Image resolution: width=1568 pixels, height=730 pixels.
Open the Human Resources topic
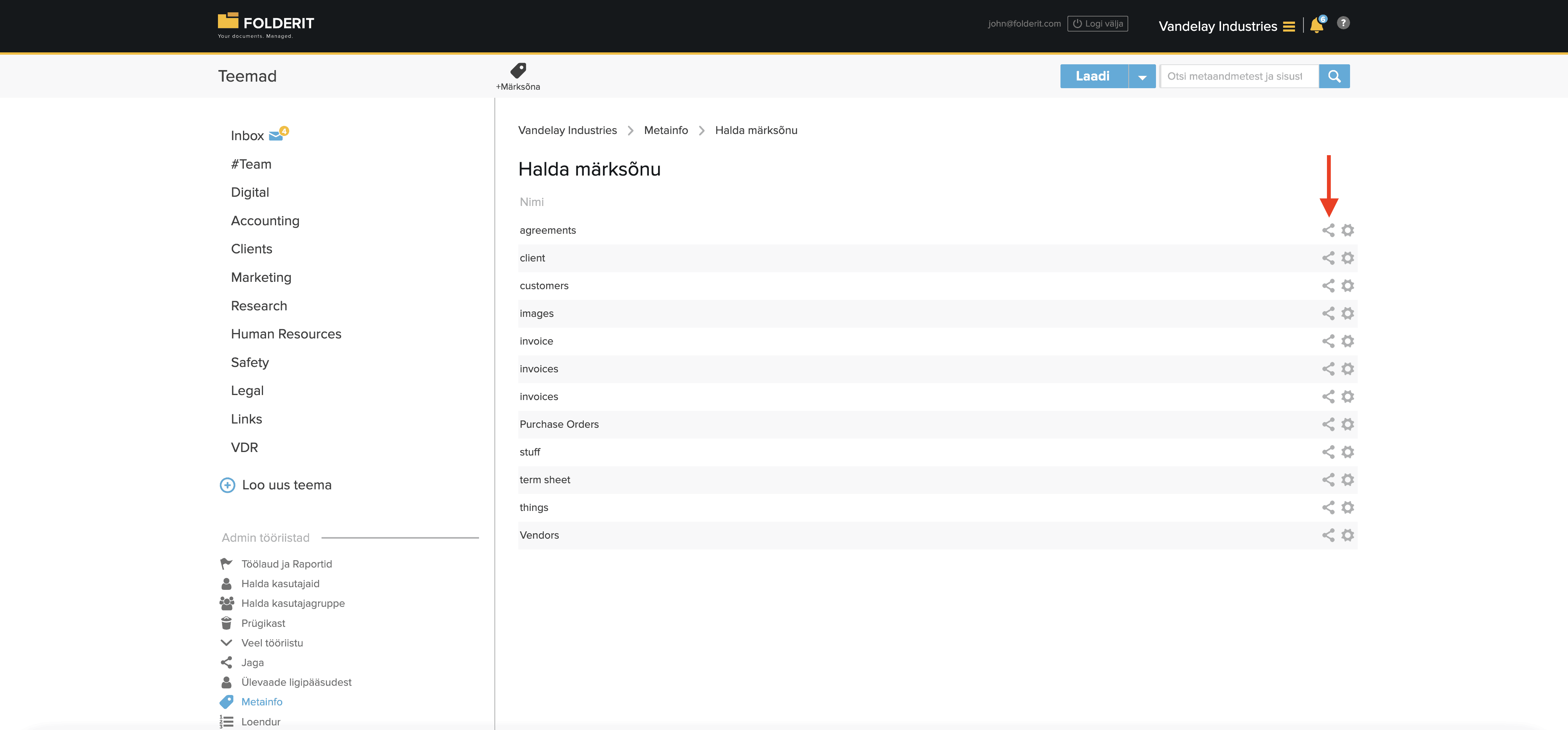pyautogui.click(x=286, y=334)
